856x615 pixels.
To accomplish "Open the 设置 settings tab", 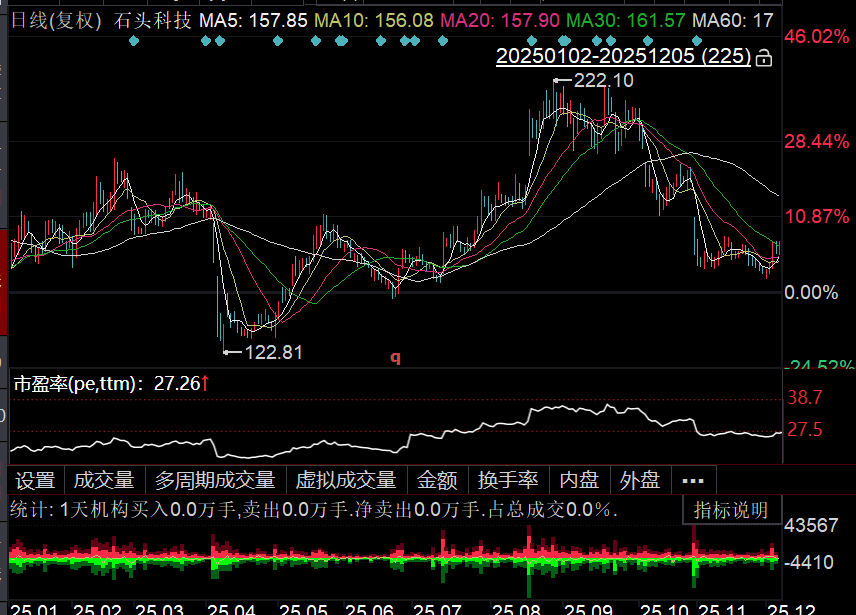I will pyautogui.click(x=35, y=480).
